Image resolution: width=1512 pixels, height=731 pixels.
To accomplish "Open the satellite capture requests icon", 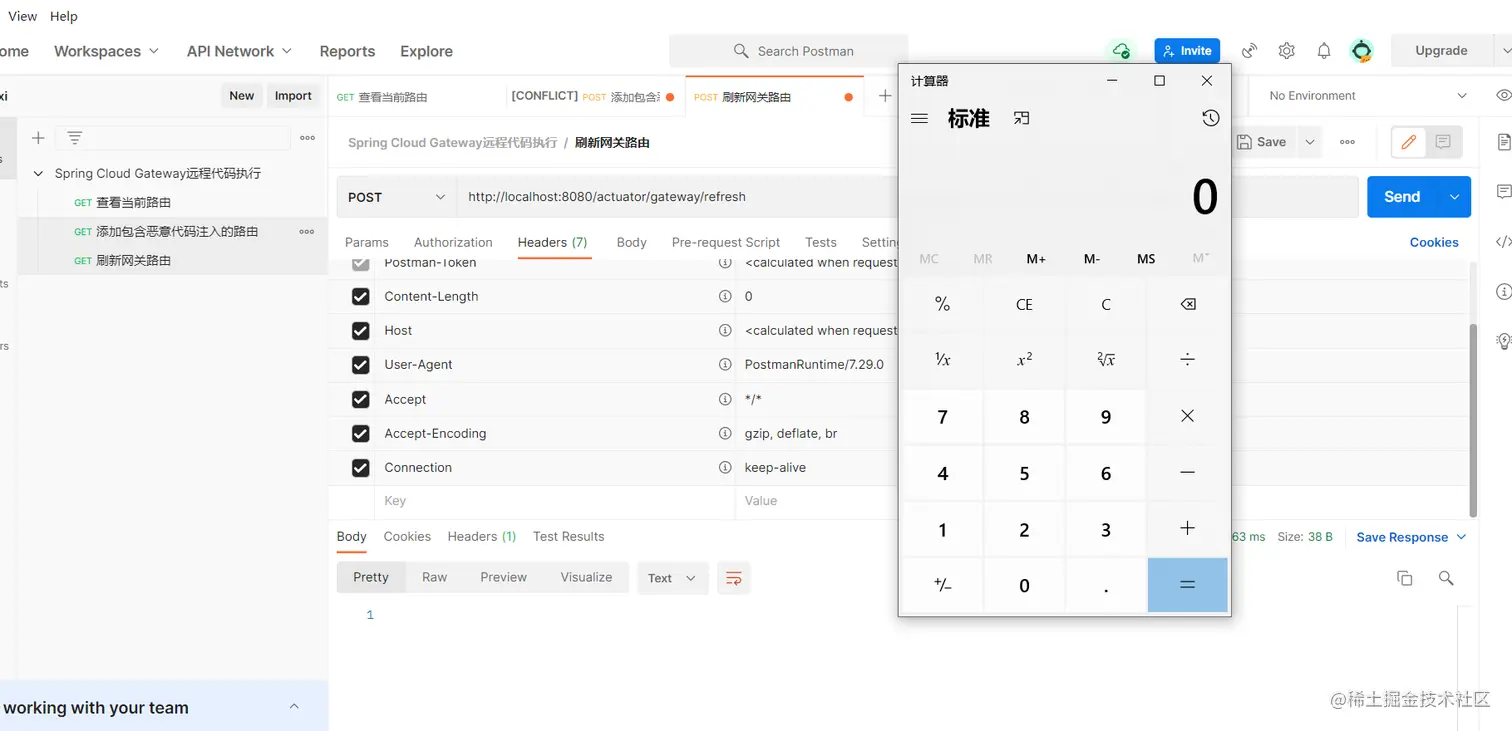I will pos(1249,51).
